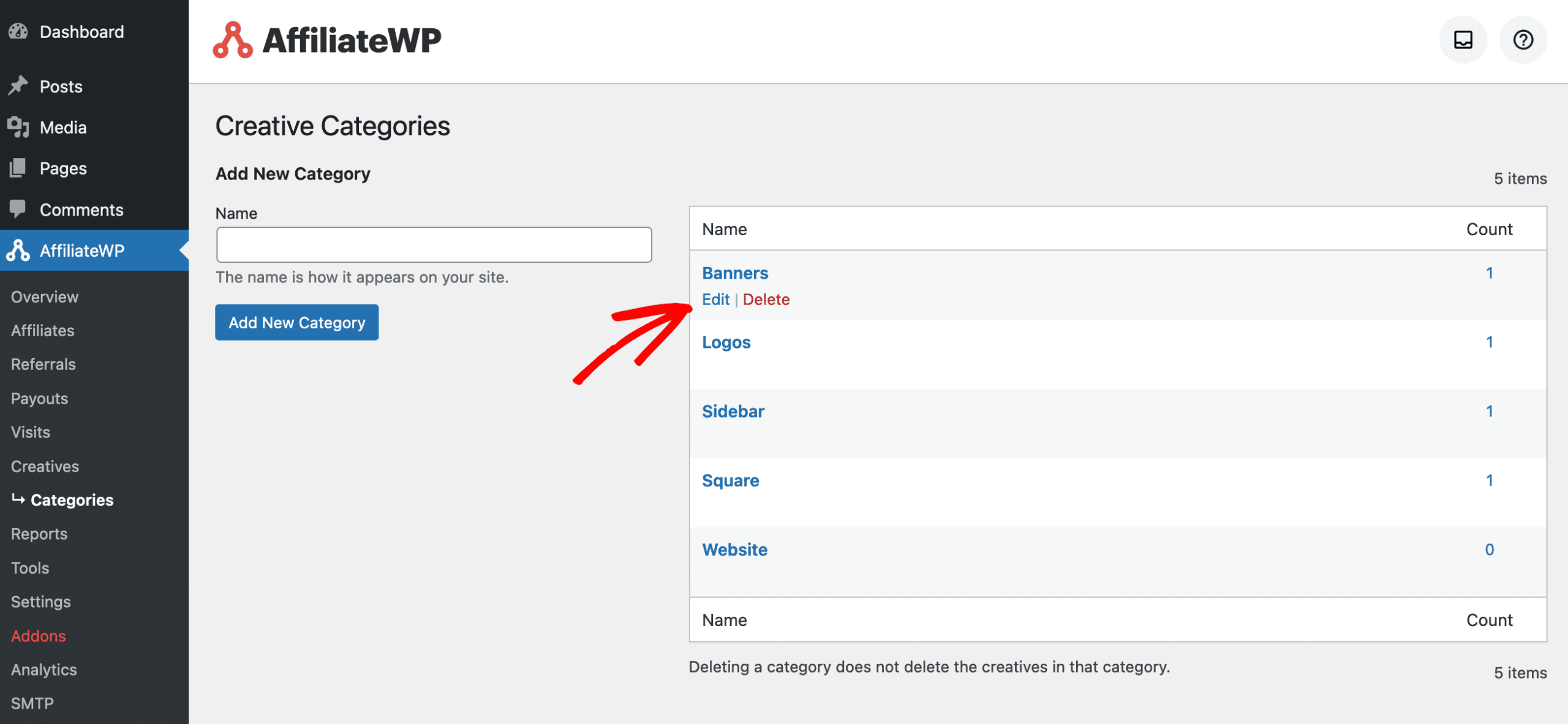
Task: Click the Edit link under Banners
Action: (715, 300)
